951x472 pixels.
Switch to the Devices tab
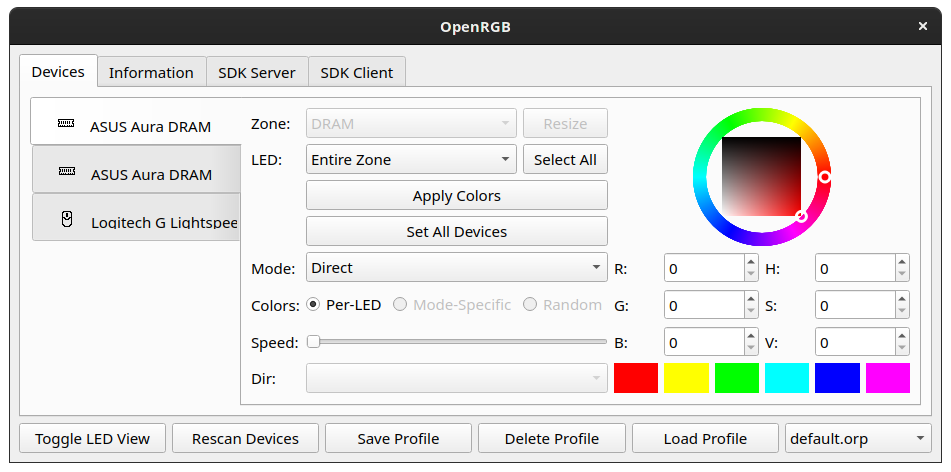(x=58, y=72)
